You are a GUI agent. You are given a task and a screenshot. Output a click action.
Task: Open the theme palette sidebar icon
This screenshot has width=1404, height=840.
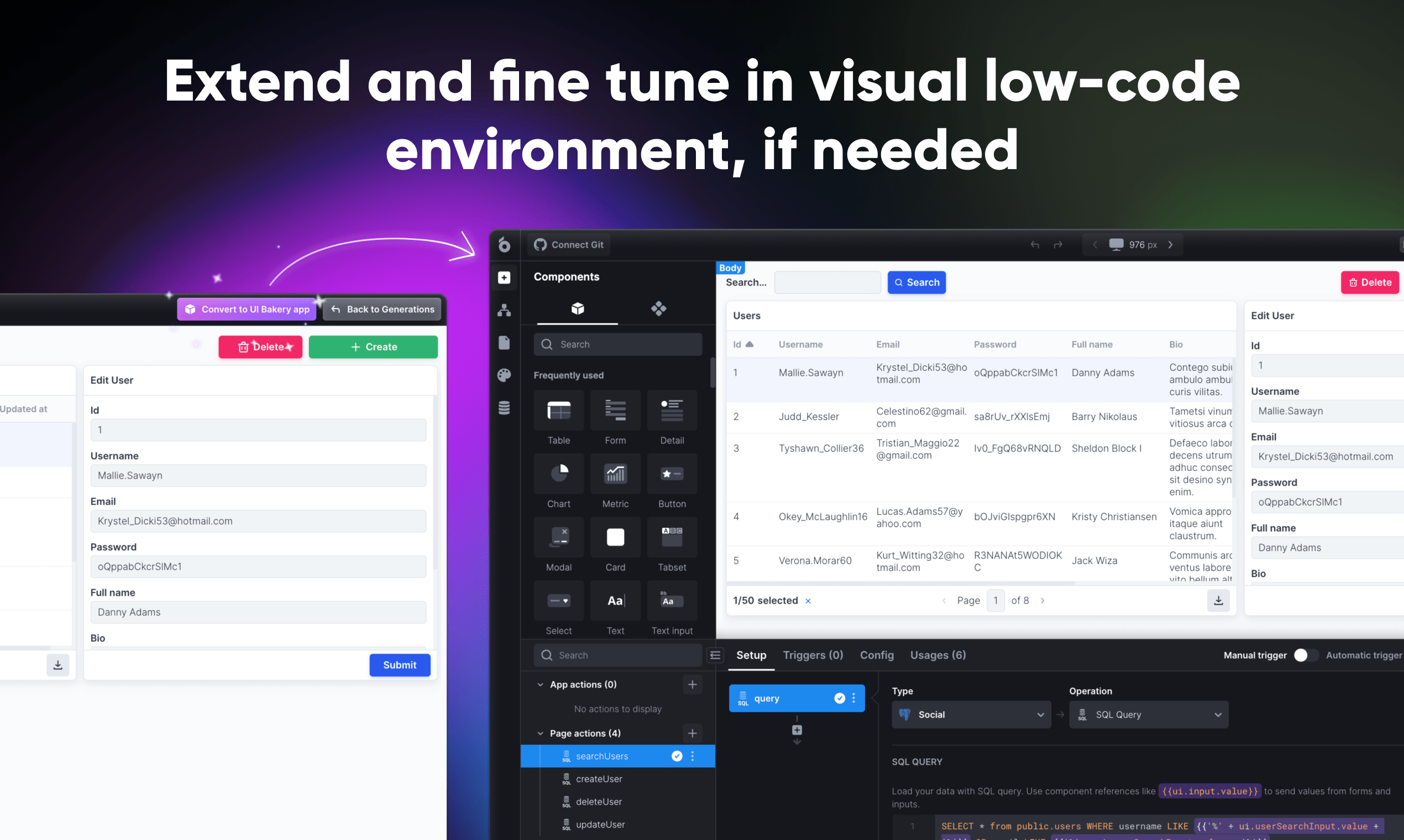(x=504, y=375)
